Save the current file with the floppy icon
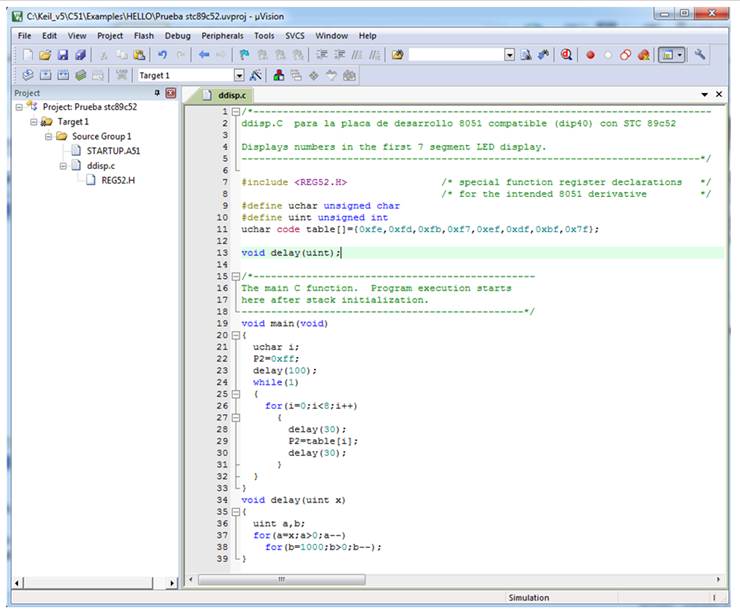 [x=63, y=55]
